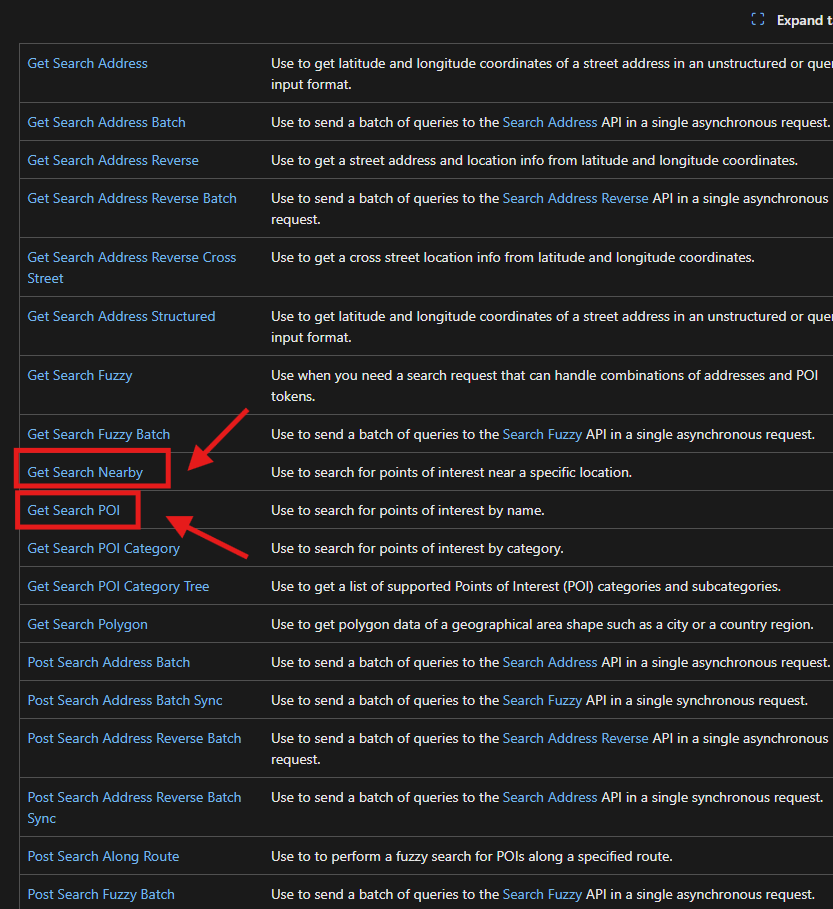Click the description 'Use to search for points of interest by name.'

(x=408, y=510)
